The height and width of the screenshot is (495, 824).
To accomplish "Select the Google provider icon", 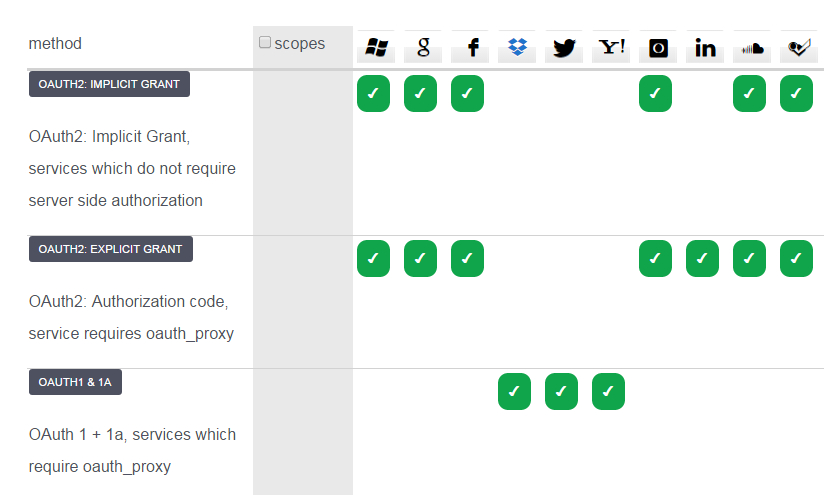I will click(423, 47).
